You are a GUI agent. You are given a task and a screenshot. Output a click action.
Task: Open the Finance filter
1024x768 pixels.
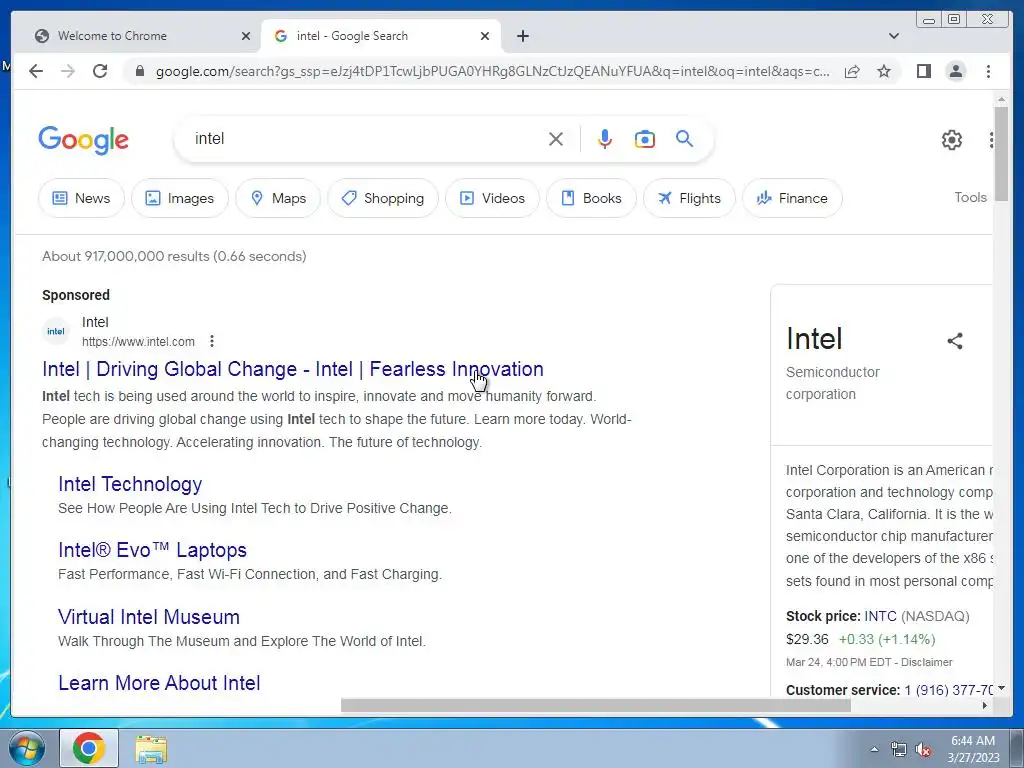[x=792, y=198]
